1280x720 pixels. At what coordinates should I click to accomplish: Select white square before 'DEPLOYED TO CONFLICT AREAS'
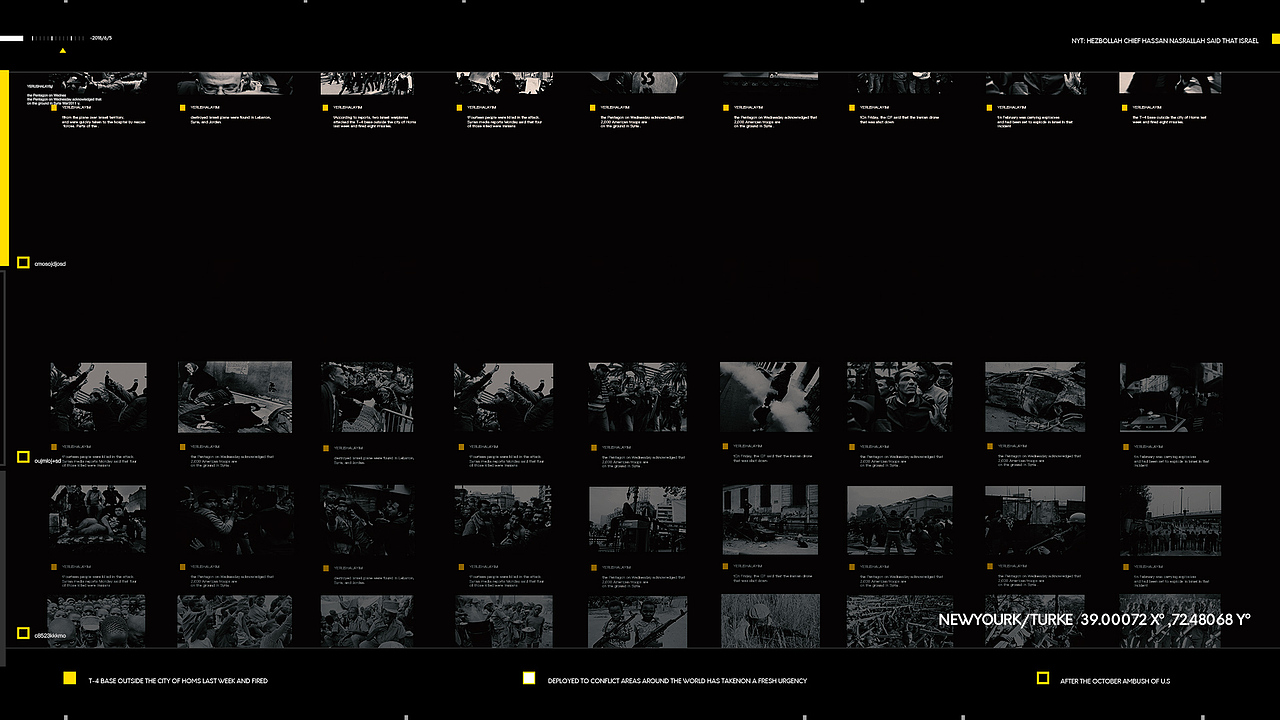coord(529,678)
